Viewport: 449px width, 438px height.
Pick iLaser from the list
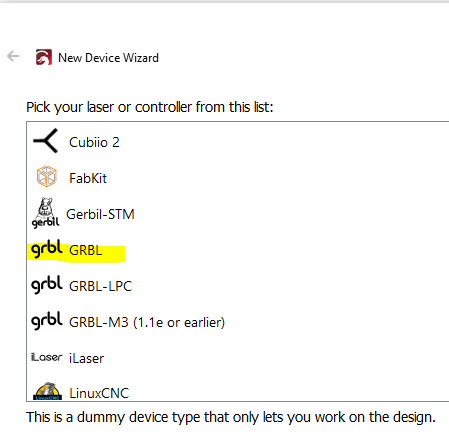[87, 359]
